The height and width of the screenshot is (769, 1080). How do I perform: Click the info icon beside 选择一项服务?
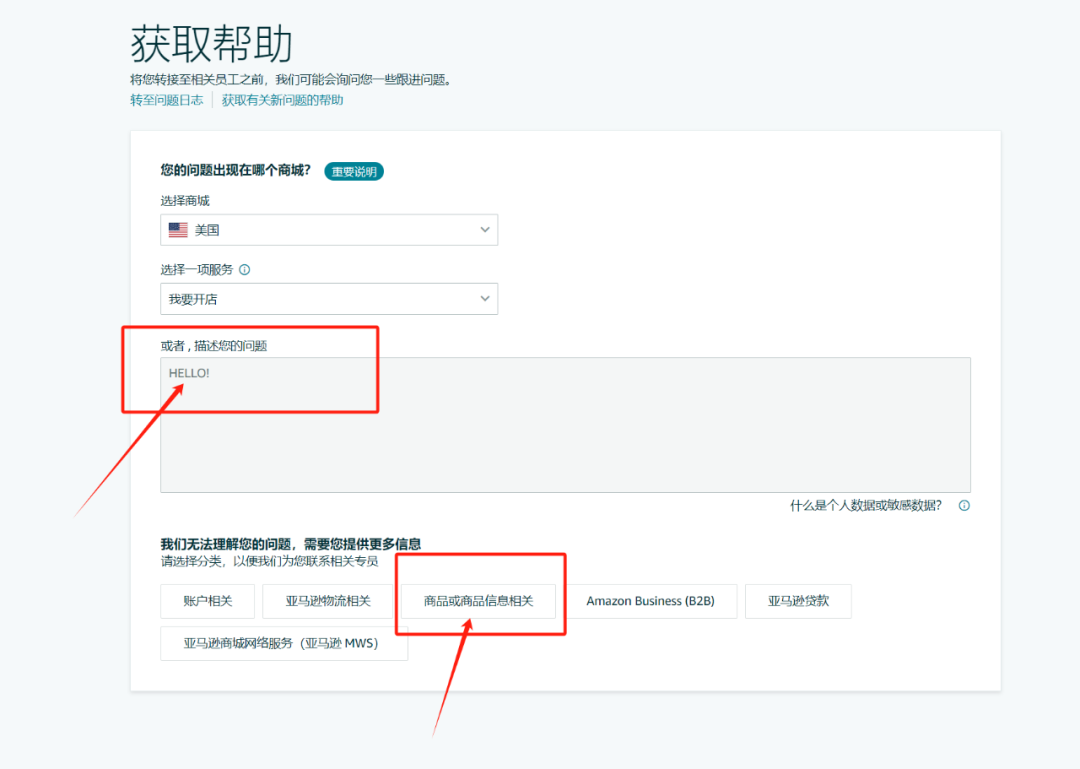pos(243,269)
